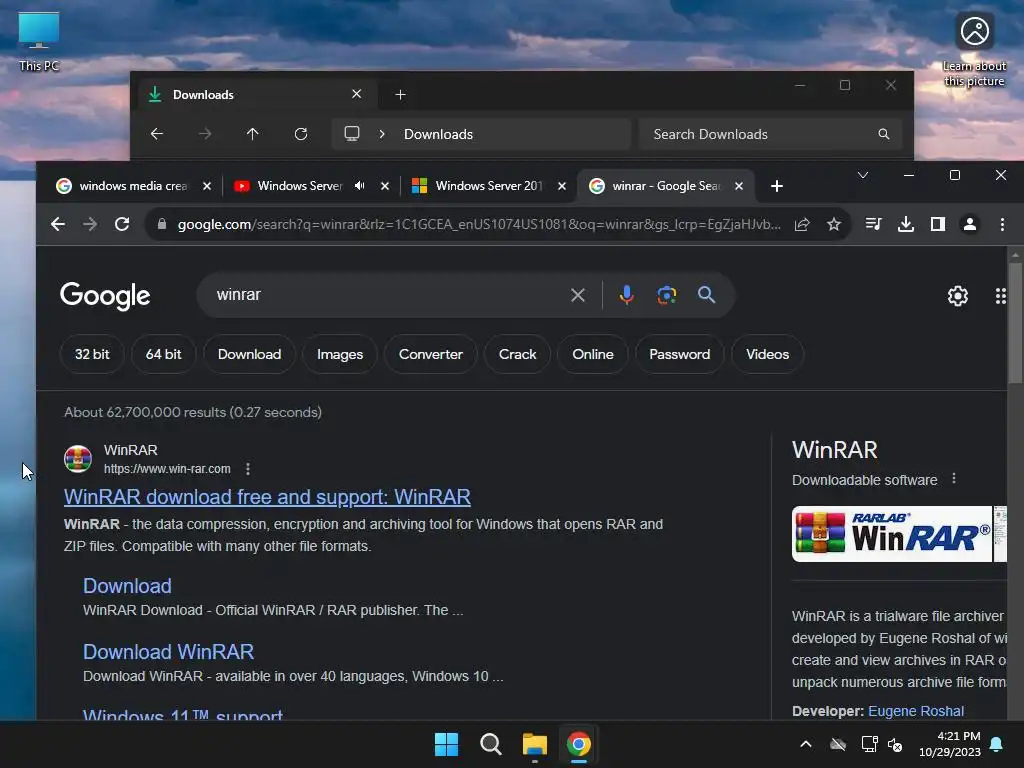The image size is (1024, 768).
Task: Open Download WinRAR sitelink
Action: tap(168, 652)
